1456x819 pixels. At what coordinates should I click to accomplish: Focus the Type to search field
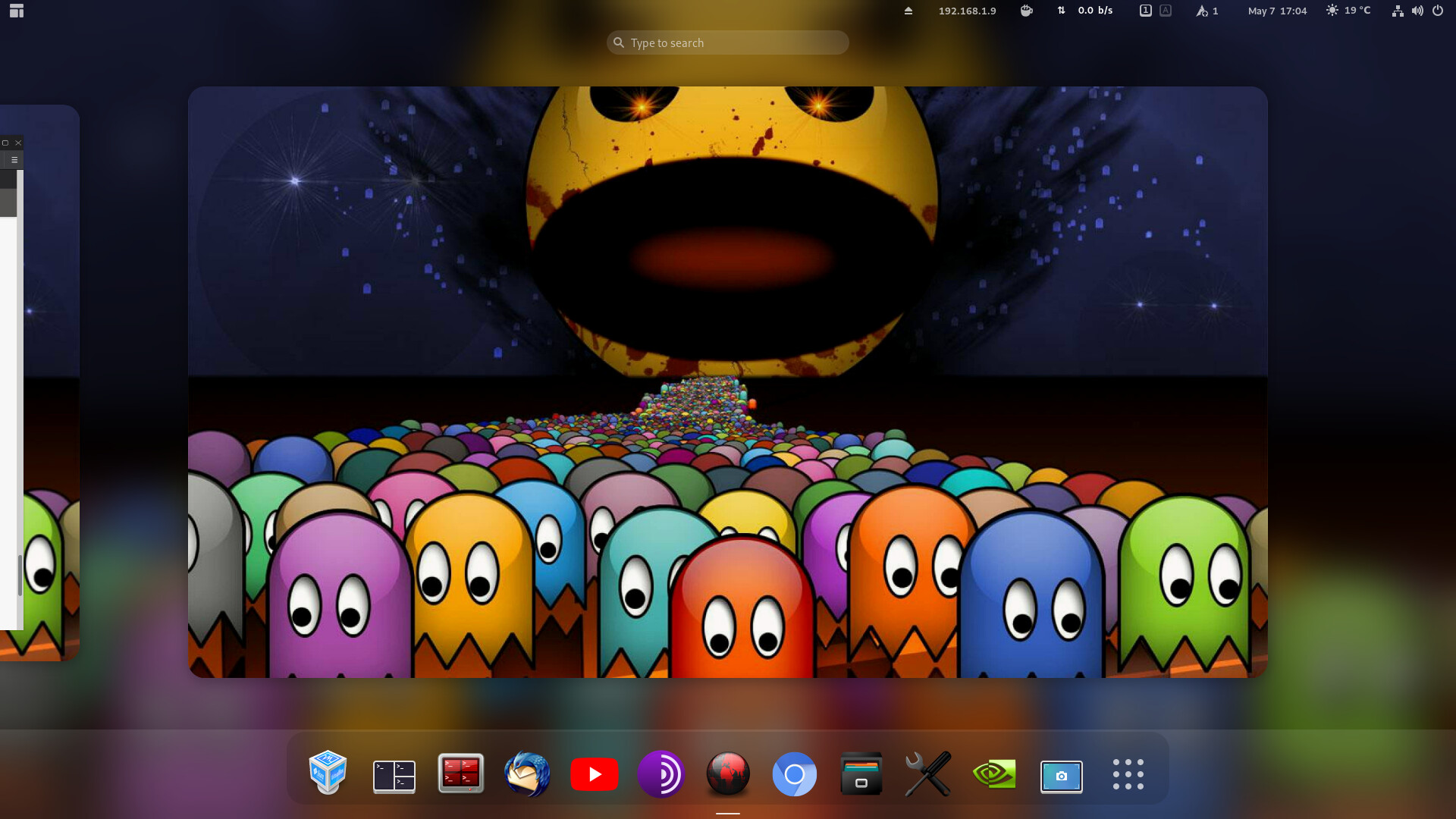(728, 42)
